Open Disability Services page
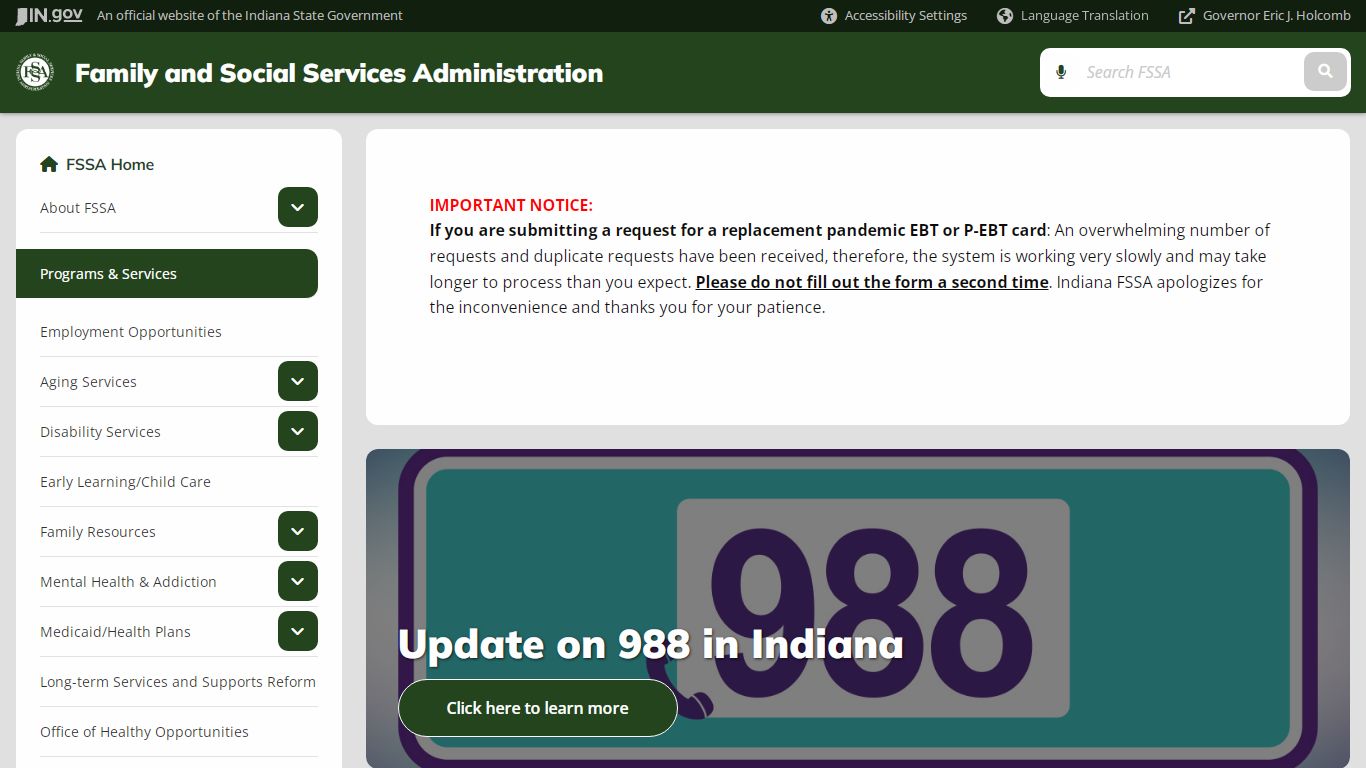 [100, 432]
